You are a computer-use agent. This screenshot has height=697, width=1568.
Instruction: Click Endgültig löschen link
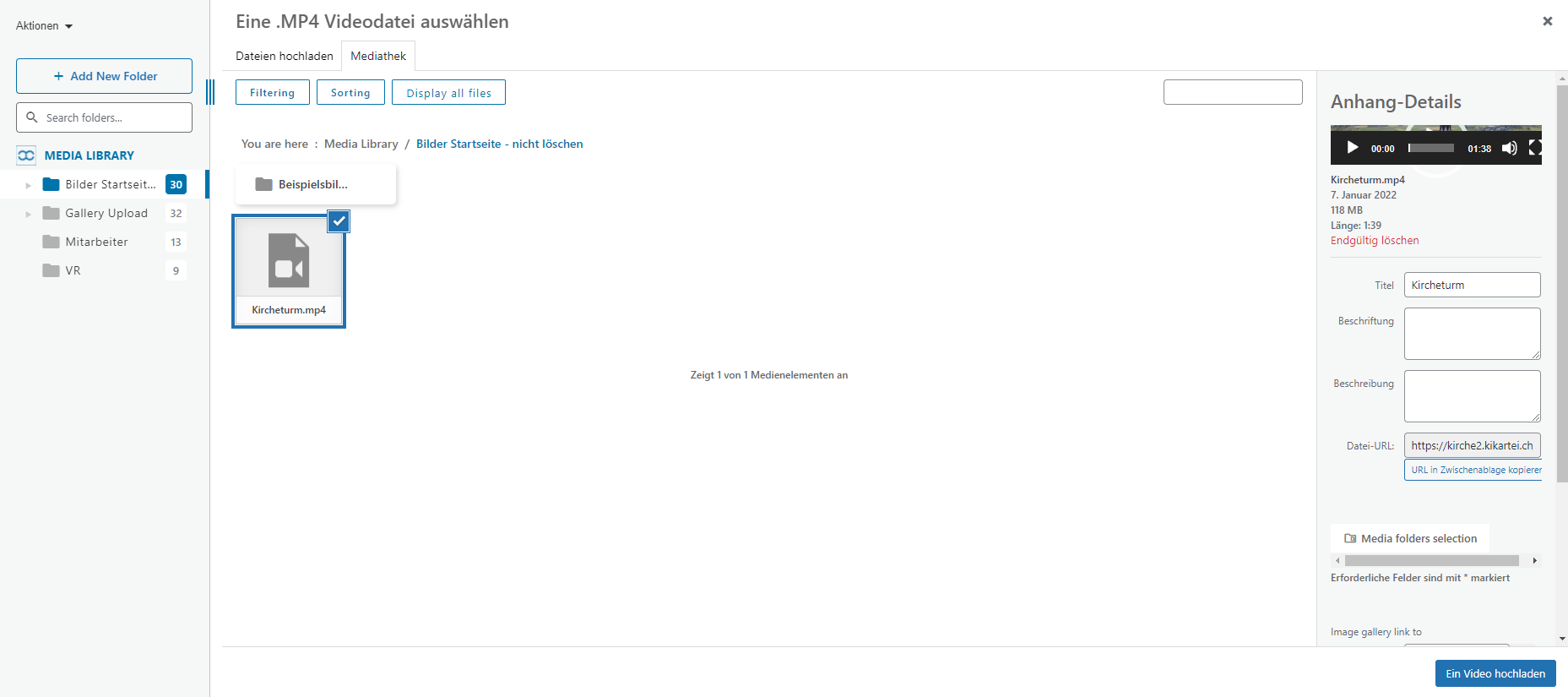click(1374, 241)
